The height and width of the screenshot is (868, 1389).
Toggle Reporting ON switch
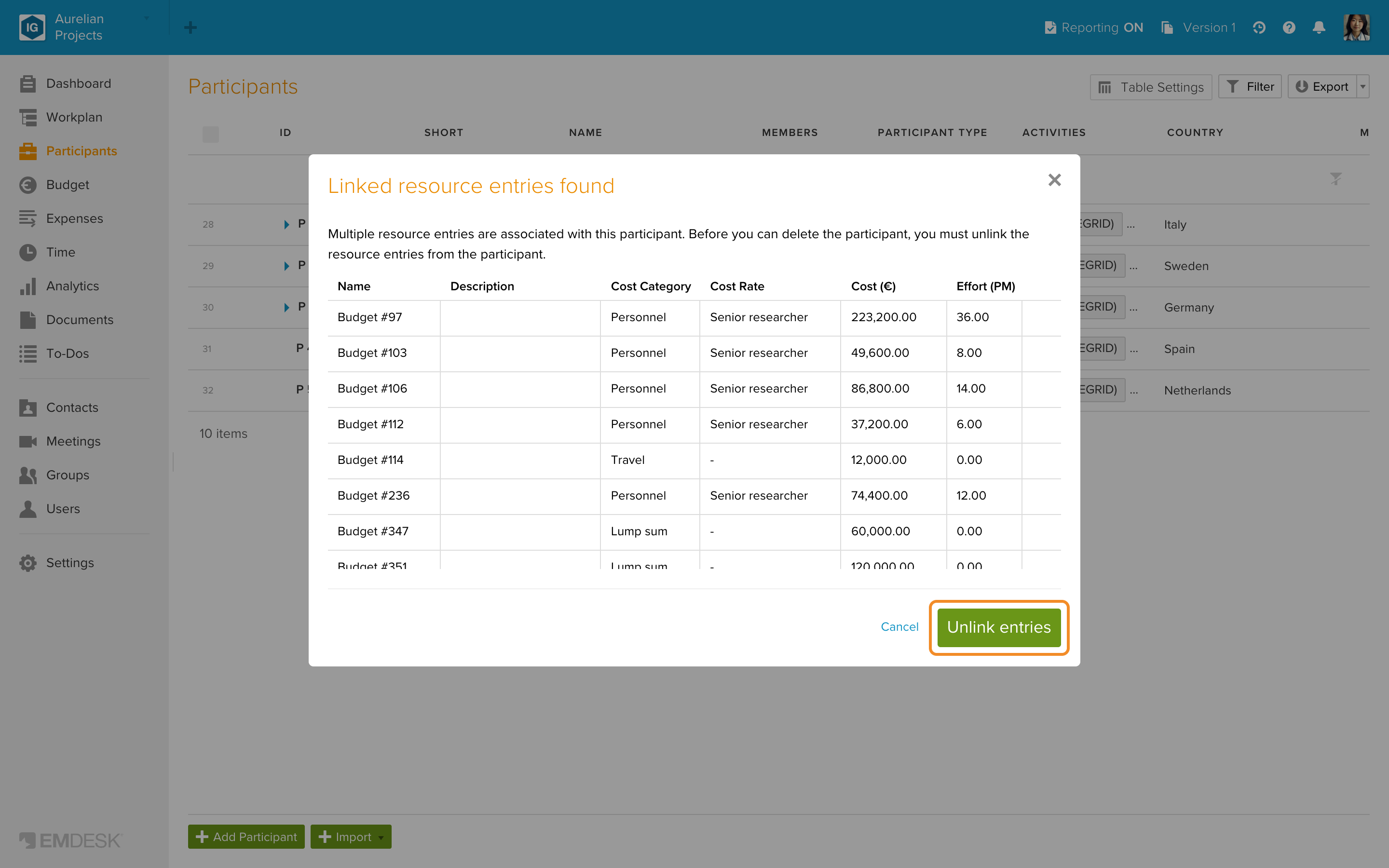pos(1093,27)
